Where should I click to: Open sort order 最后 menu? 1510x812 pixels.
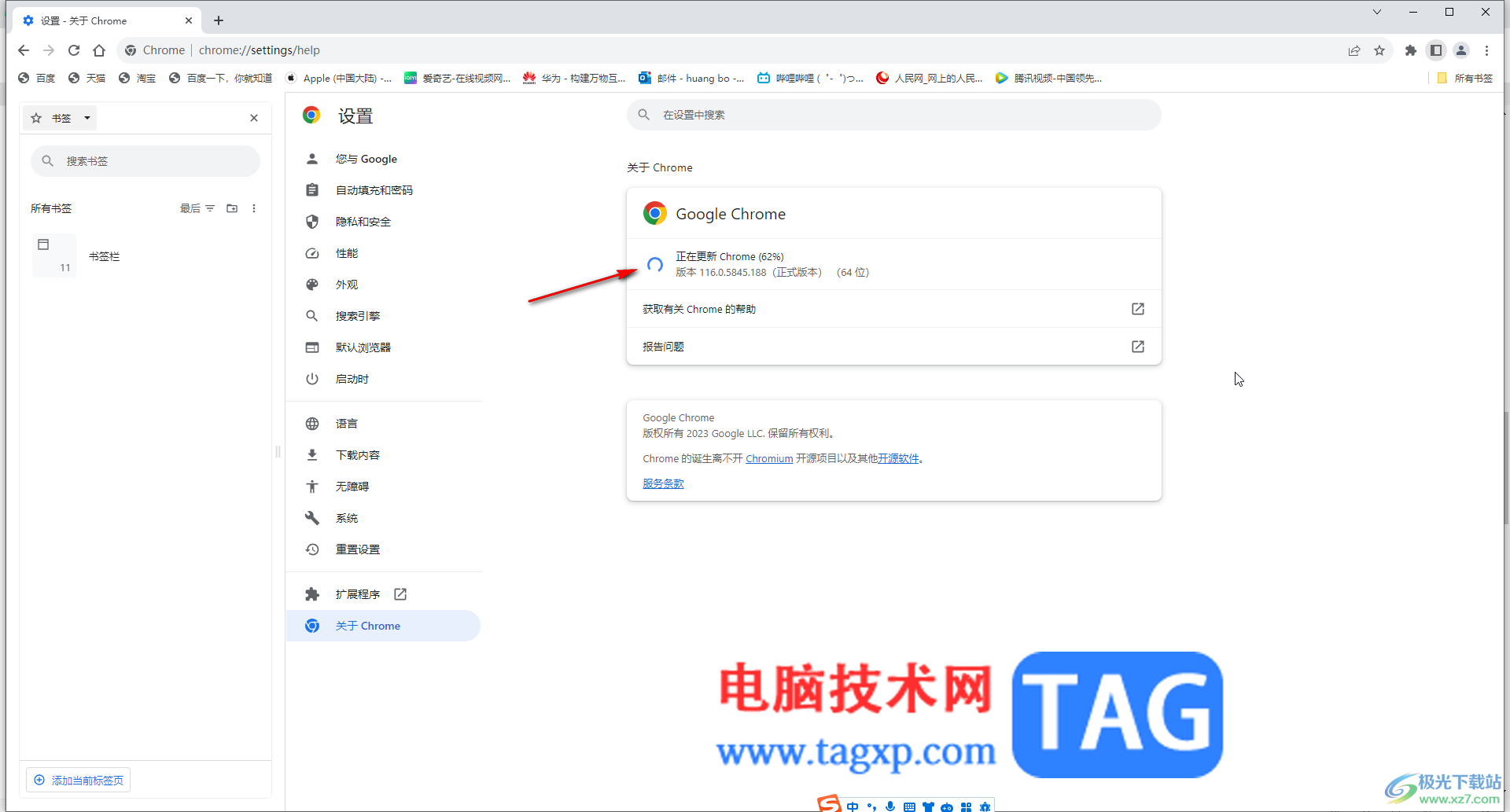pyautogui.click(x=197, y=208)
